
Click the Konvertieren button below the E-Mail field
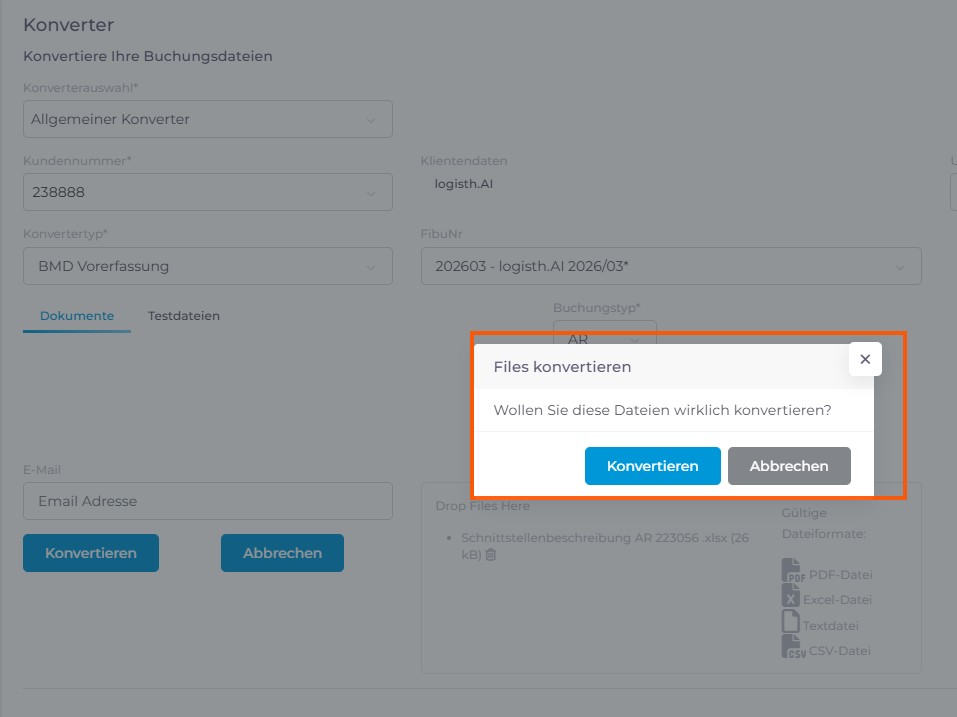pos(91,553)
